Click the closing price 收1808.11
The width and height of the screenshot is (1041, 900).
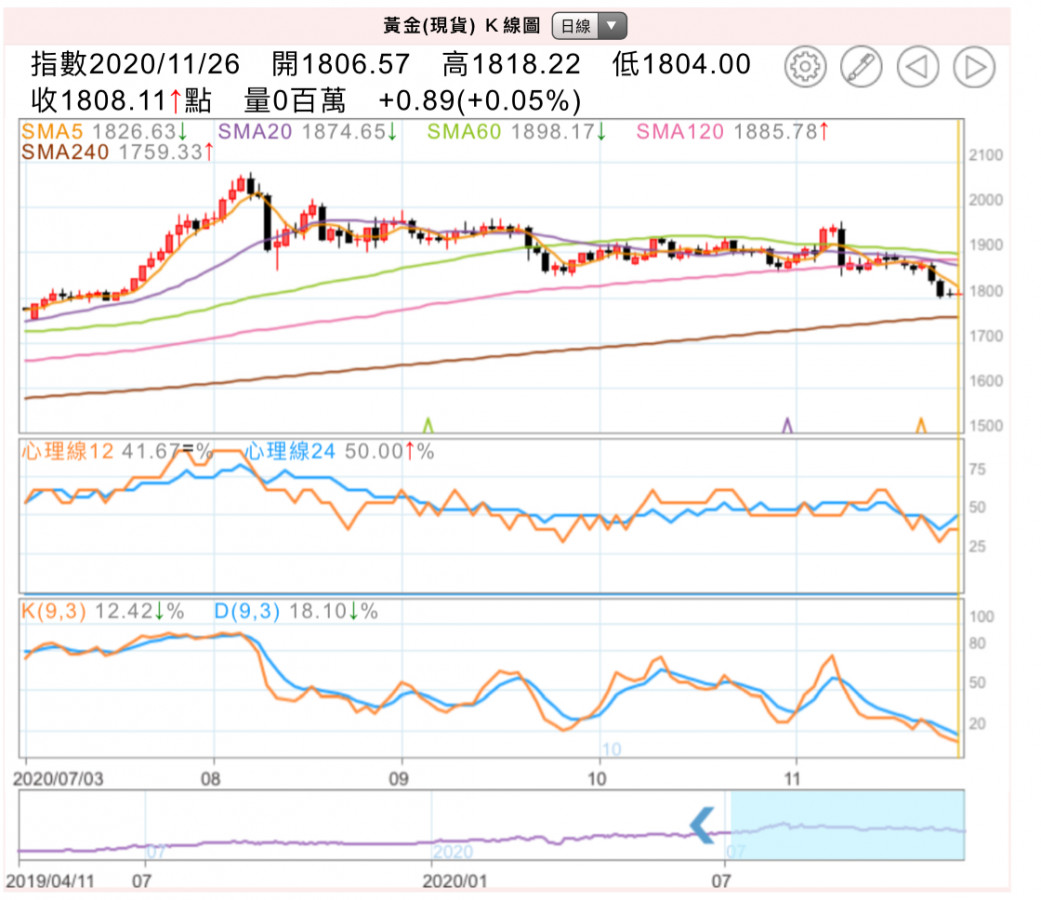coord(98,101)
